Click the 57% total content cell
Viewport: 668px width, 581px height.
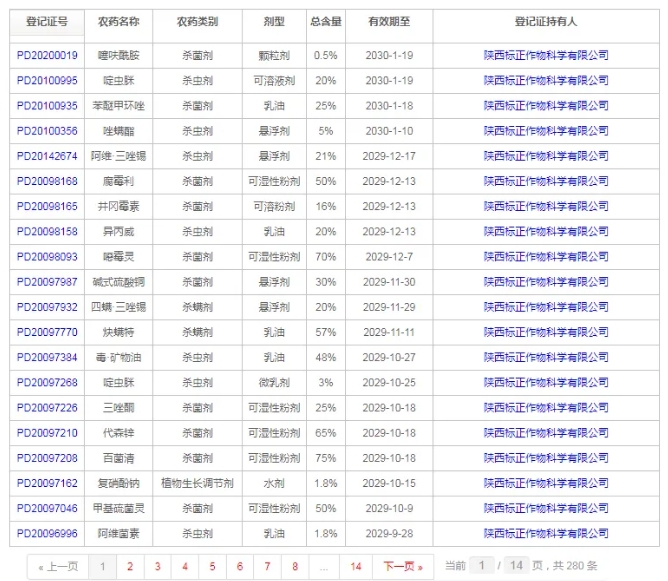click(325, 332)
